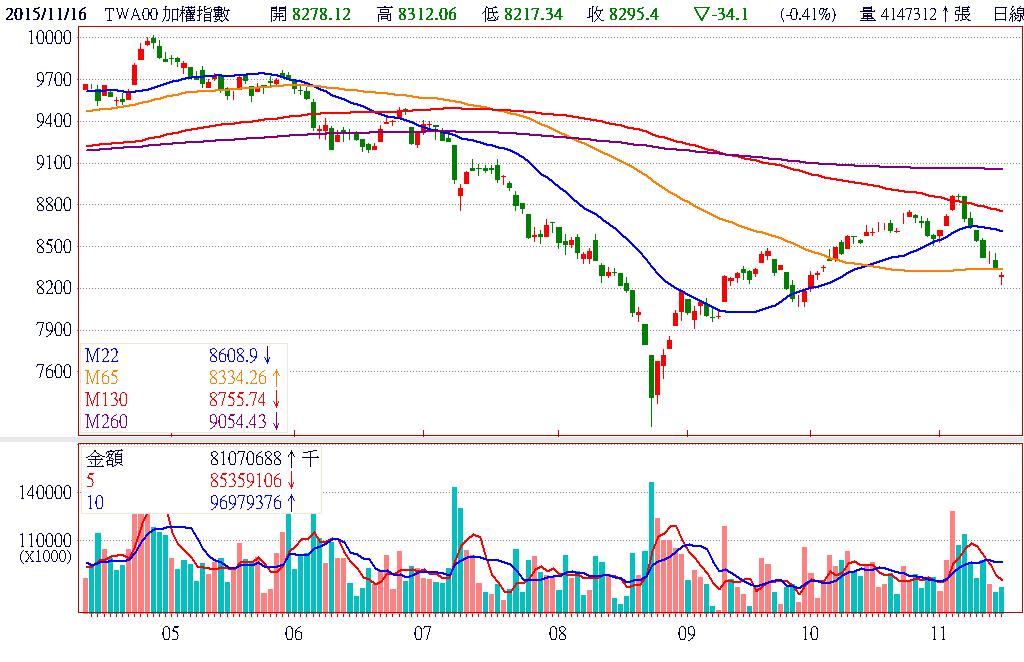Click the percent change (-0.41%)
The image size is (1024, 662).
click(x=808, y=14)
